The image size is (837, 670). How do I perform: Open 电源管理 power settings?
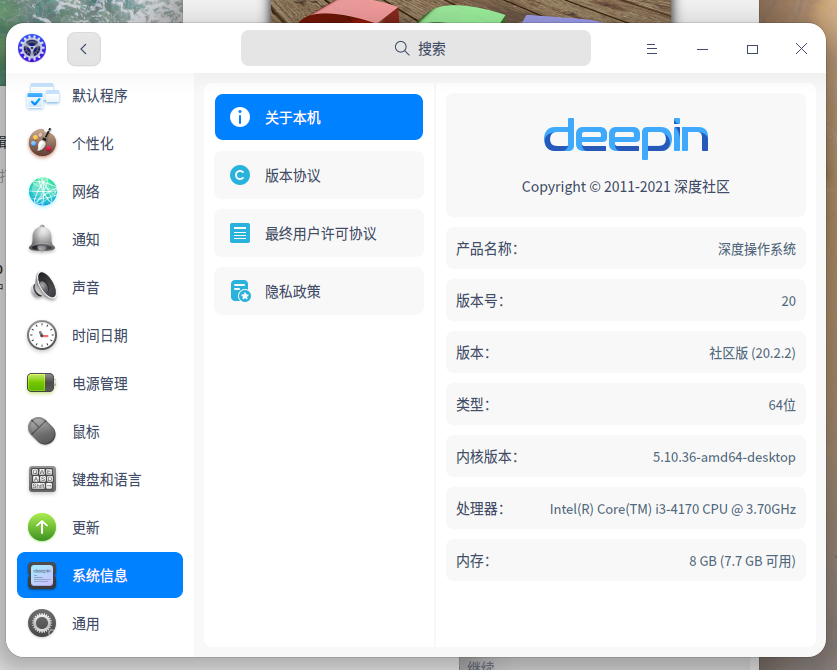100,384
